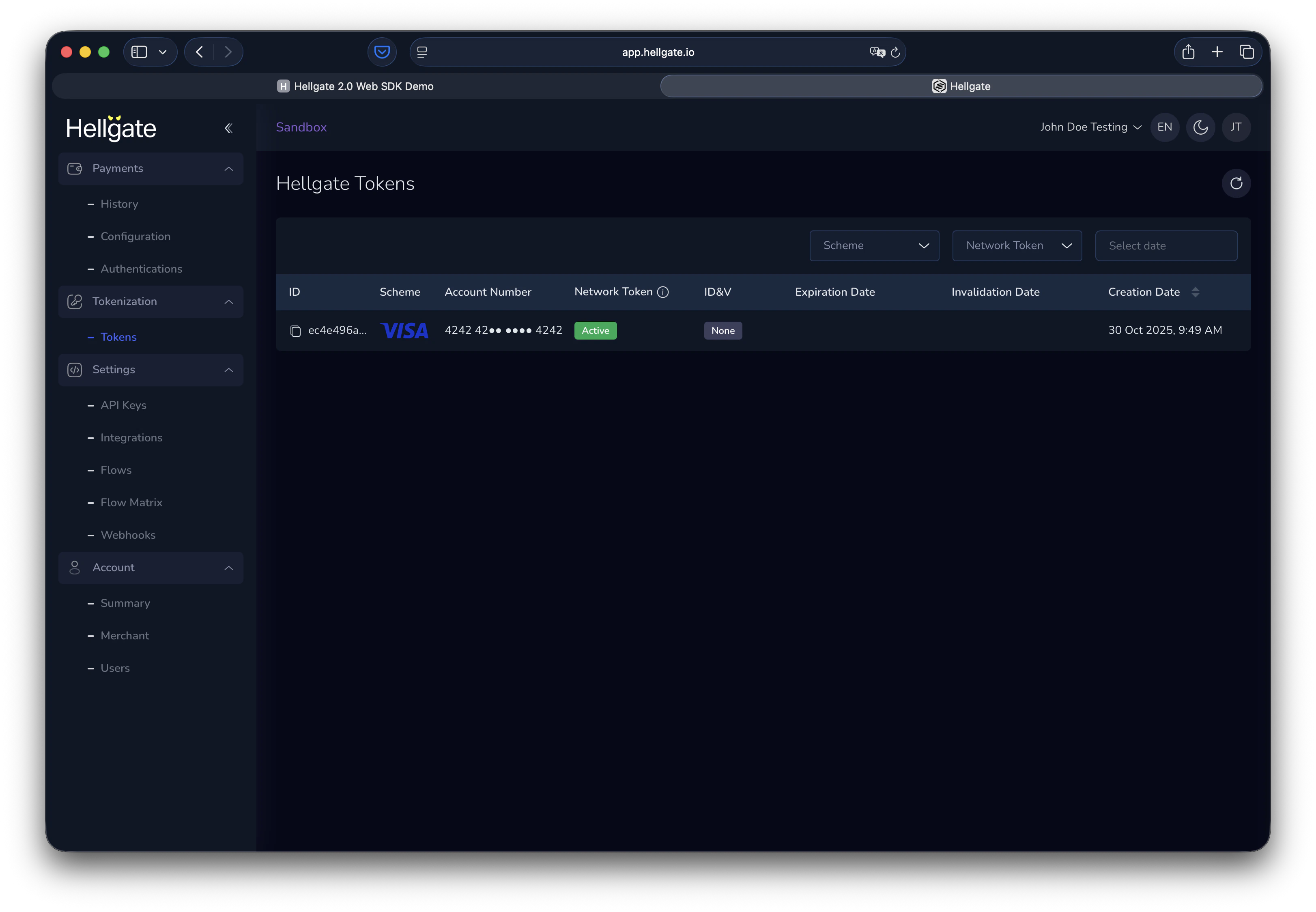Click the VISA scheme logo in token row
1316x912 pixels.
(x=404, y=331)
